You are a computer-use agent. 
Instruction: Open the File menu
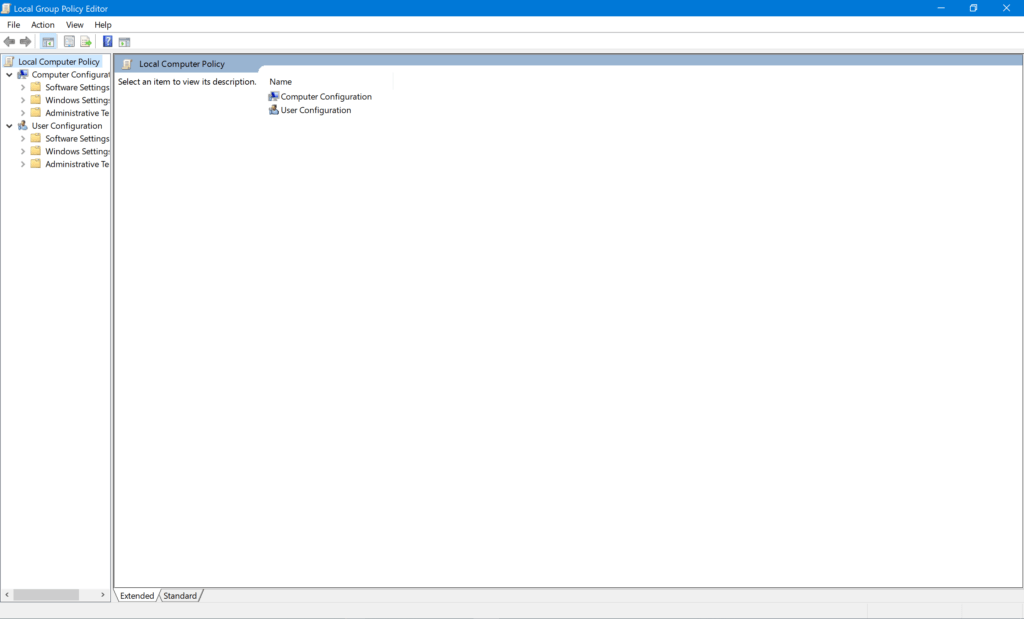coord(14,25)
